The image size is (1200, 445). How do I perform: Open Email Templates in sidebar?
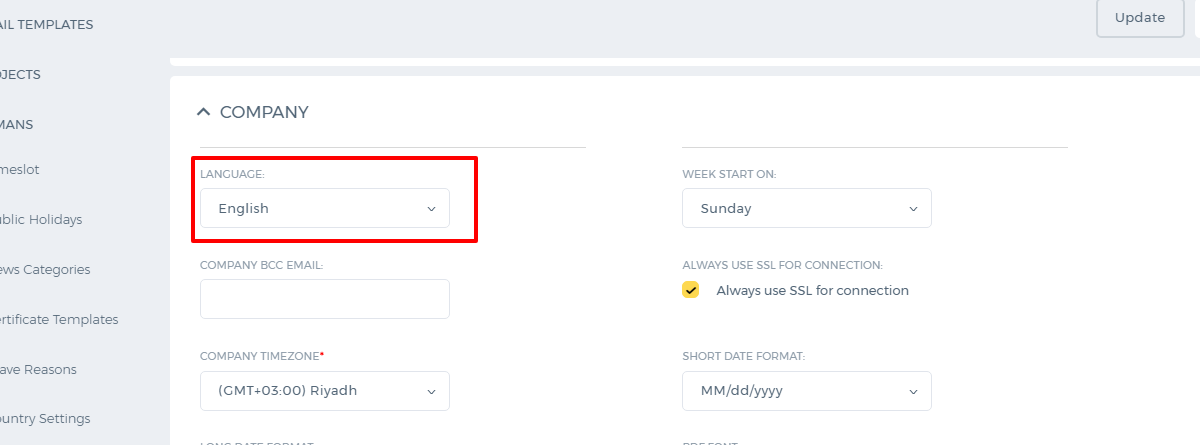click(46, 24)
